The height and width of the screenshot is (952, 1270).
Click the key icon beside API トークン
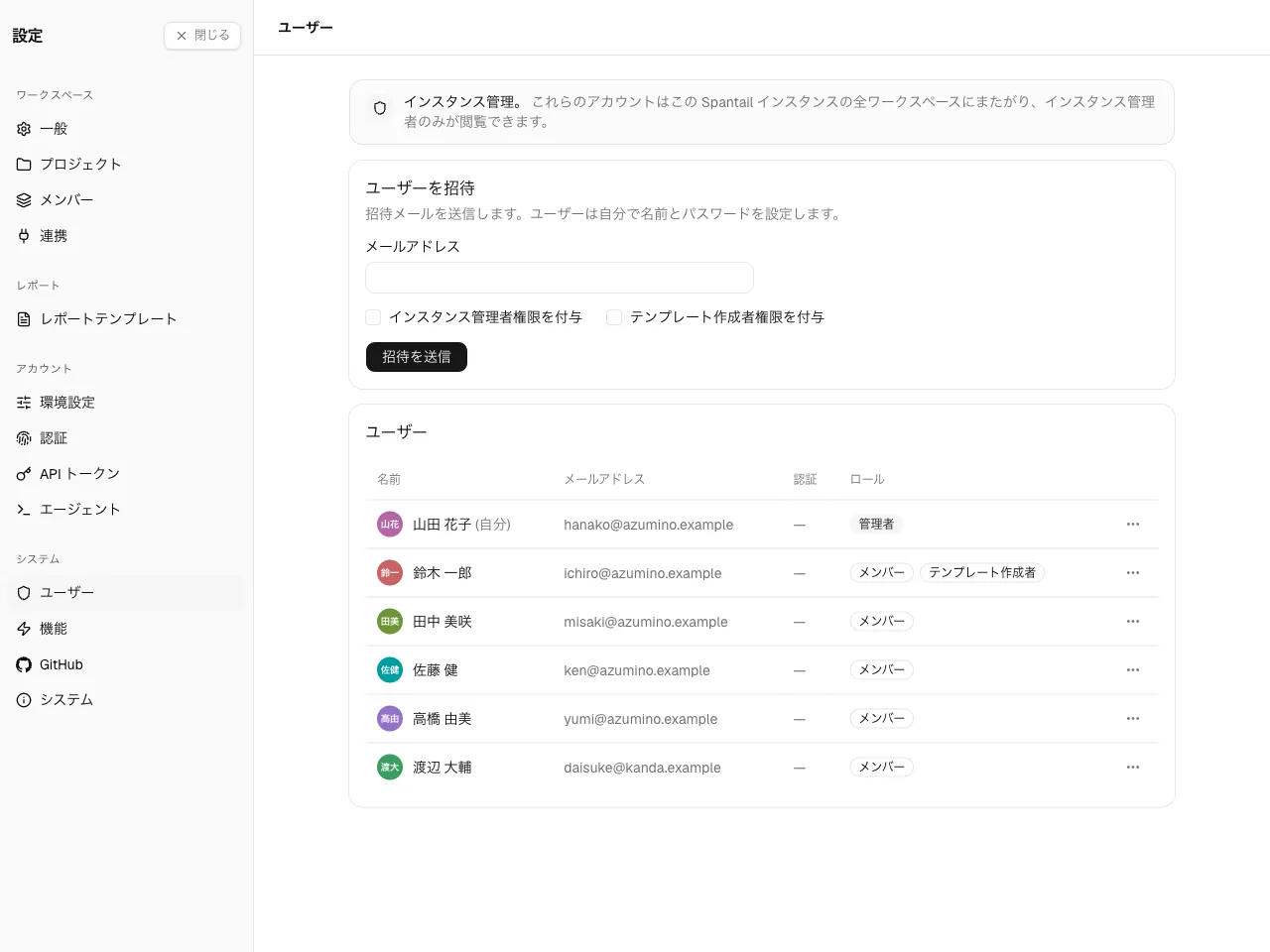tap(24, 474)
